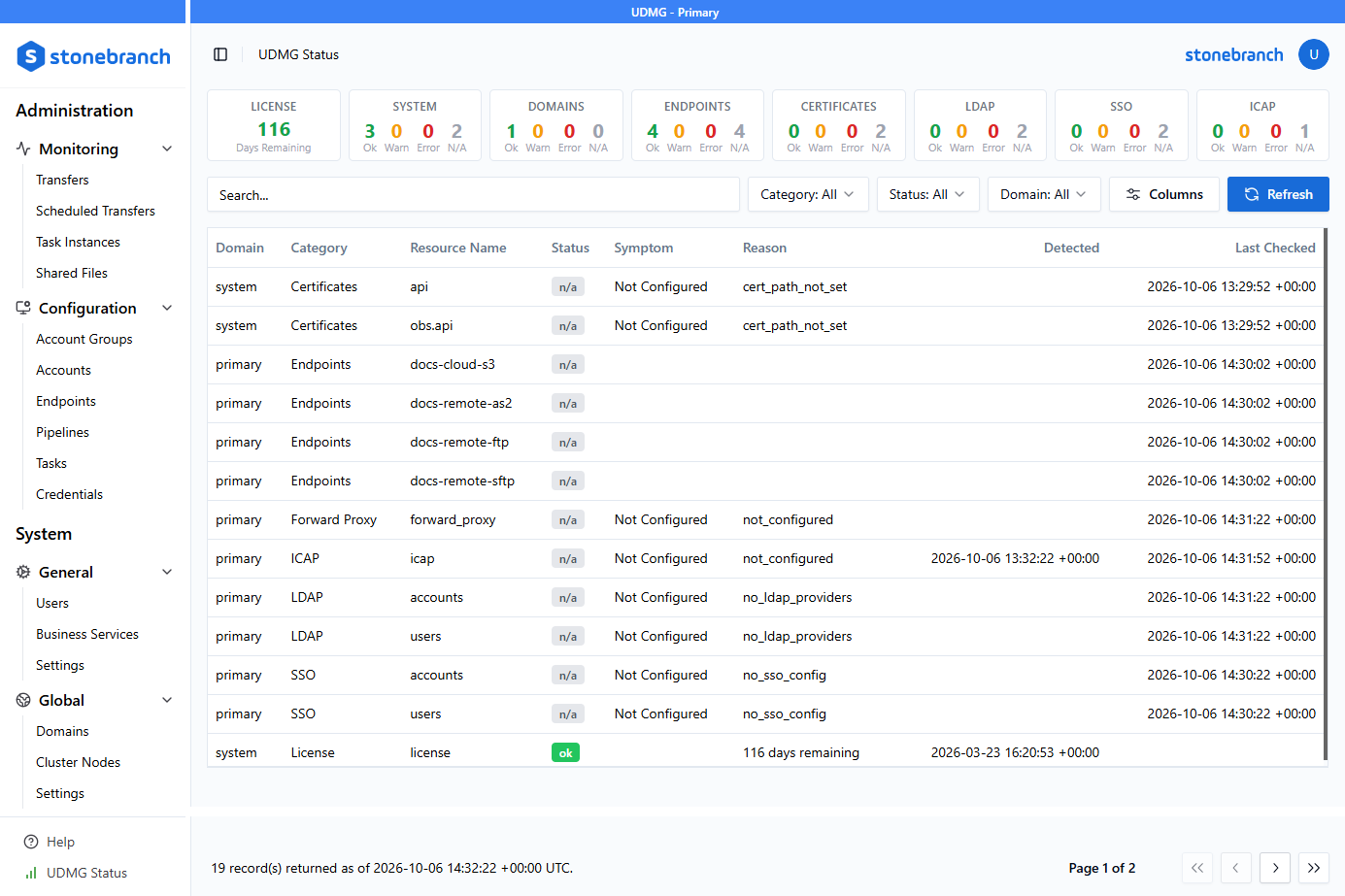The height and width of the screenshot is (896, 1345).
Task: Sort by Category column header
Action: click(x=319, y=248)
